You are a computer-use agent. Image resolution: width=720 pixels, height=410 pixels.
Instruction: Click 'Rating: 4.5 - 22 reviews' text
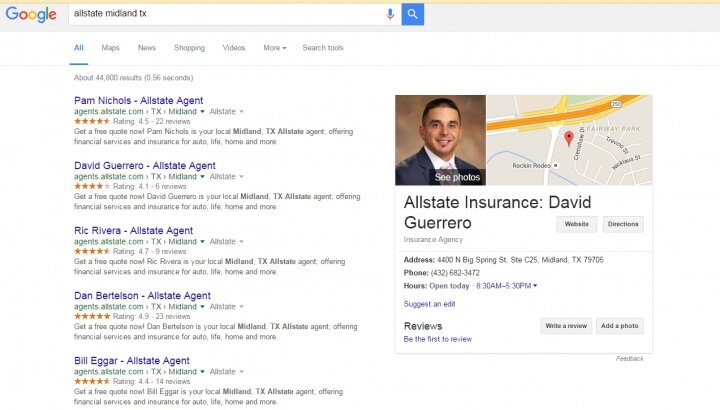pos(152,122)
